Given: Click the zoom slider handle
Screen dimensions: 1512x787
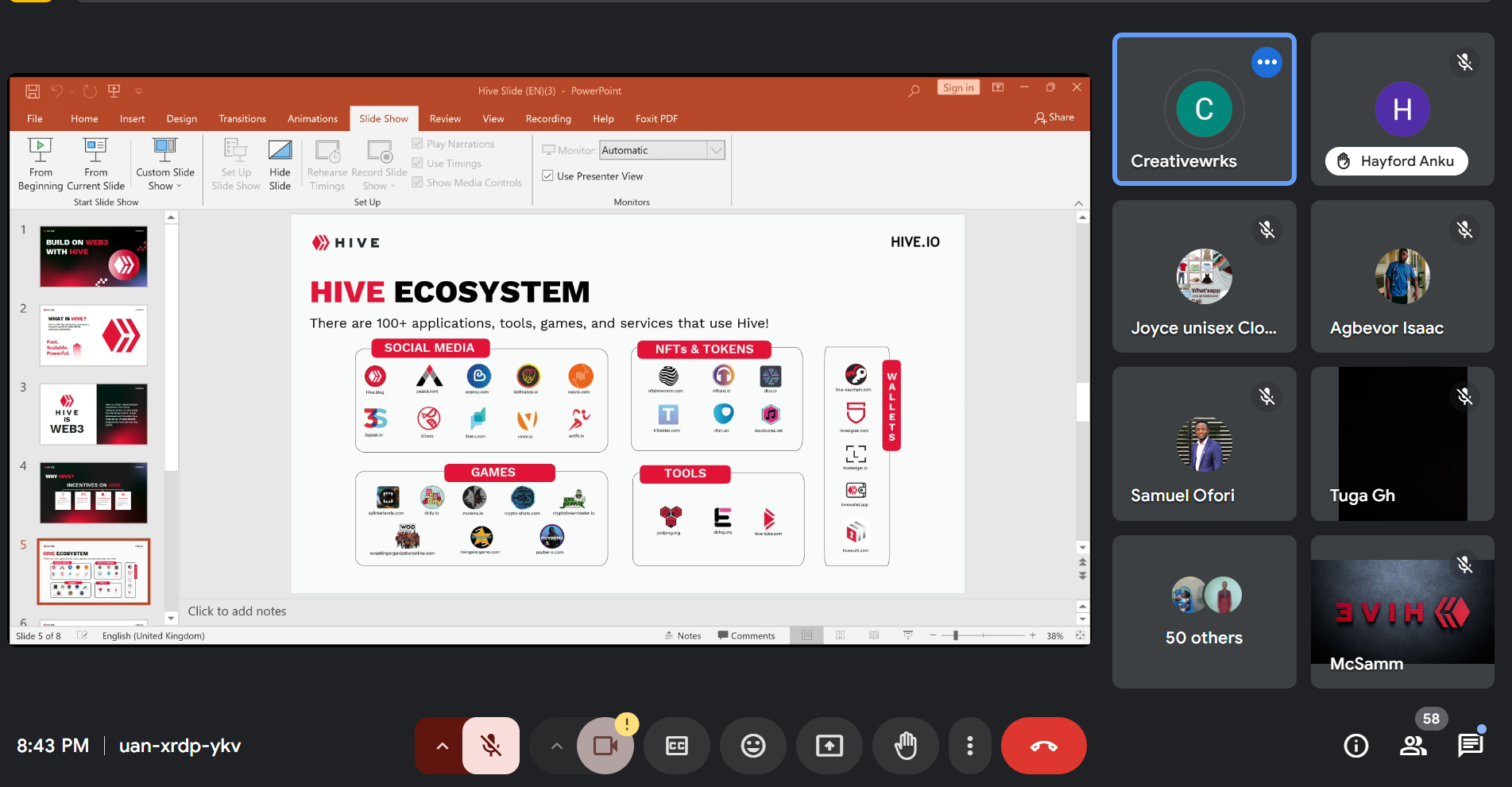Looking at the screenshot, I should click(956, 635).
